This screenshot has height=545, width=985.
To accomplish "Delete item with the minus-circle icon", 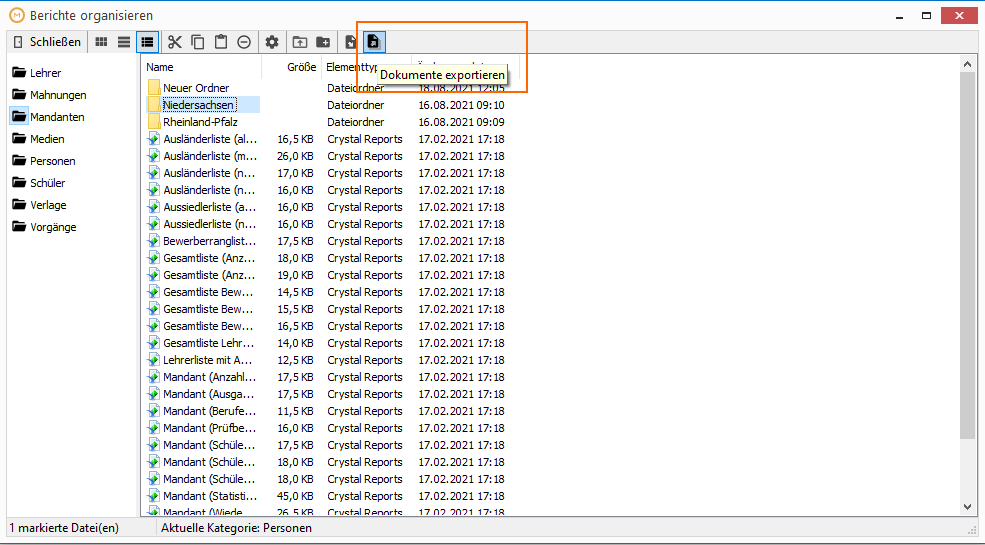I will 244,42.
